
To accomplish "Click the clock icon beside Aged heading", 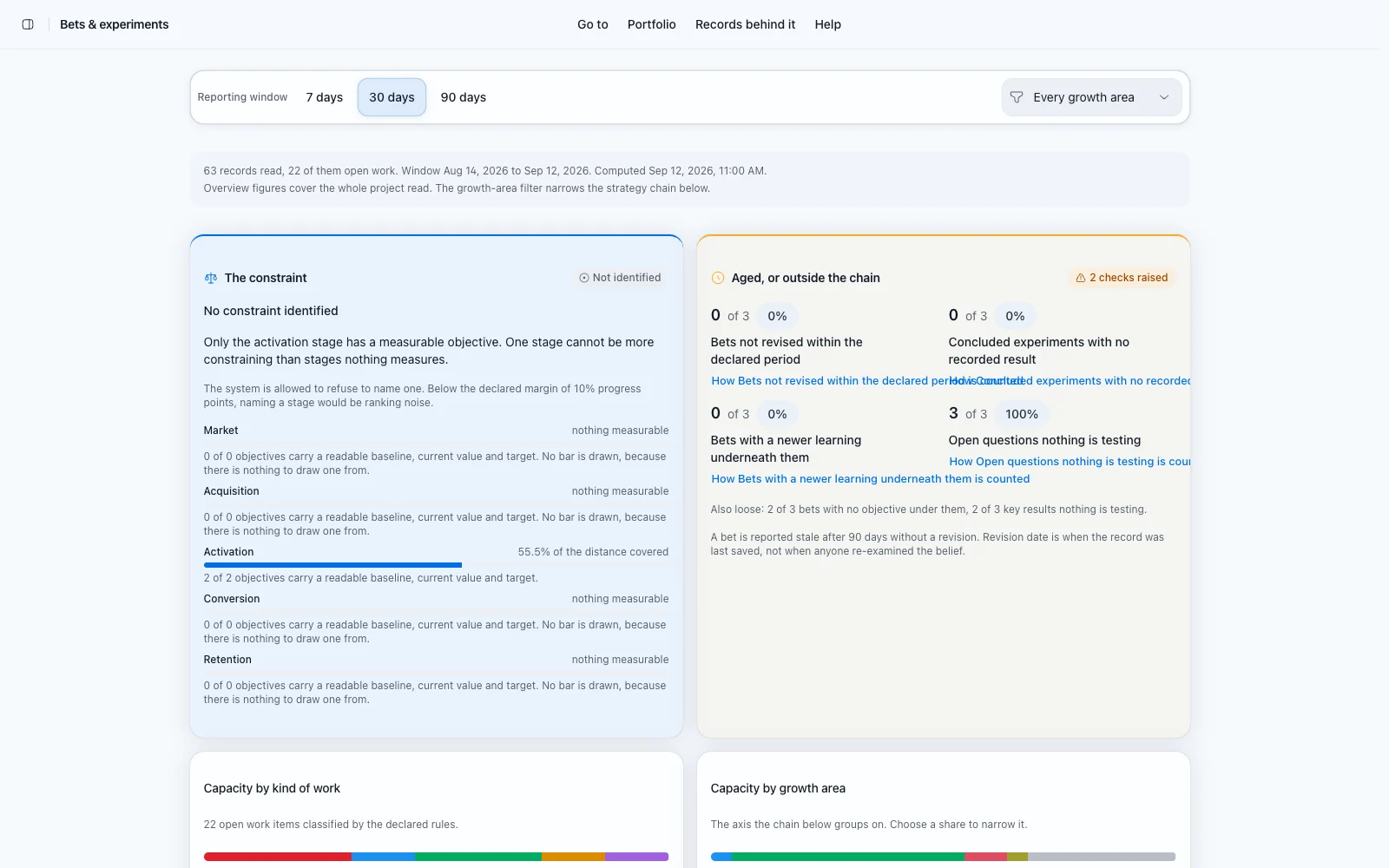I will (718, 278).
